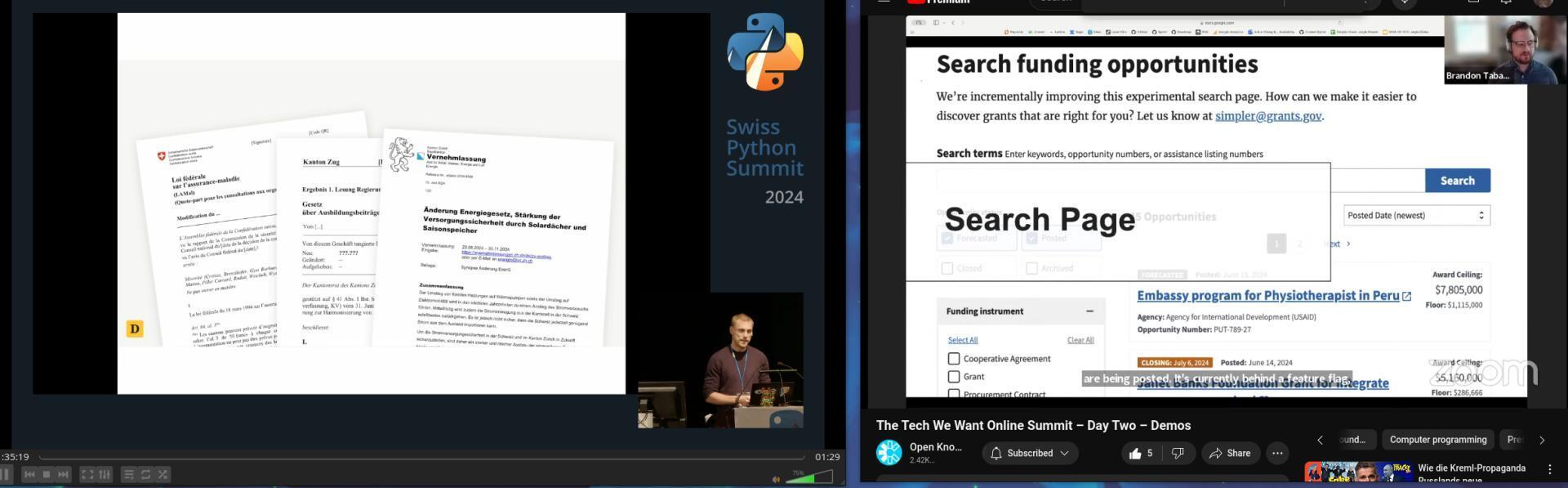Select results page 1
1568x488 pixels.
[x=1276, y=244]
